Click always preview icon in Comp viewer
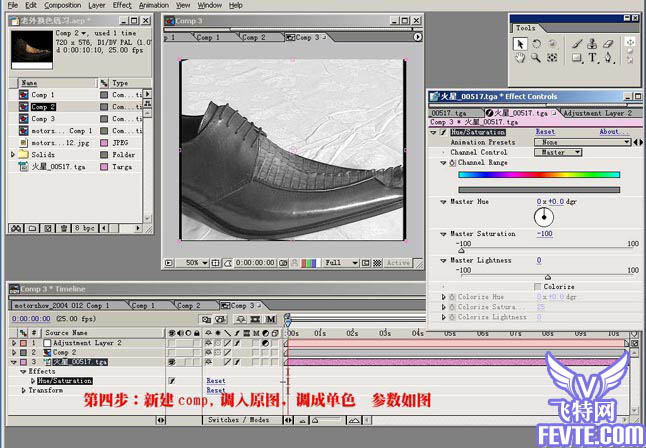 tap(169, 263)
